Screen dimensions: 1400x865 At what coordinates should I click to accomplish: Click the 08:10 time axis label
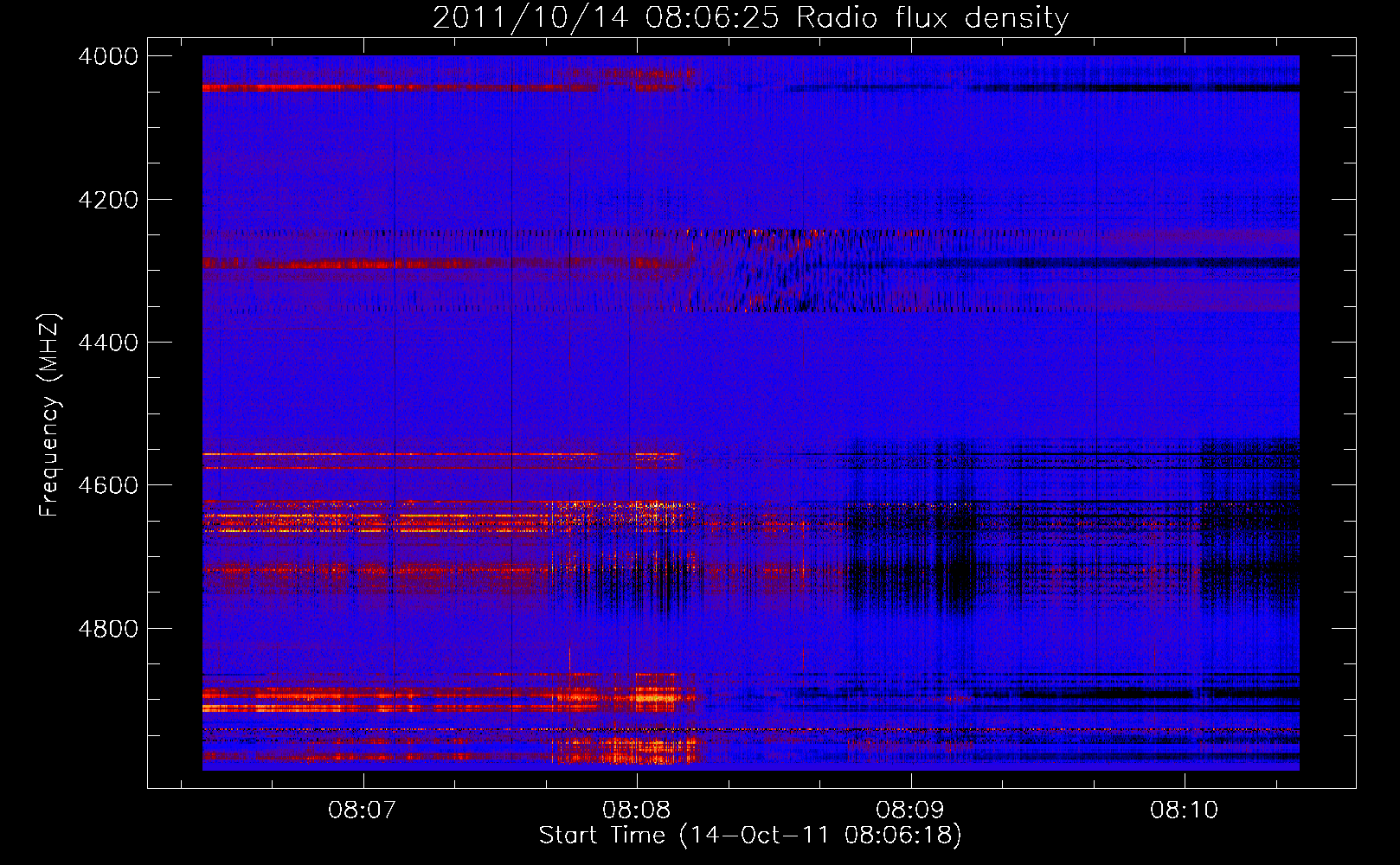pos(1184,810)
